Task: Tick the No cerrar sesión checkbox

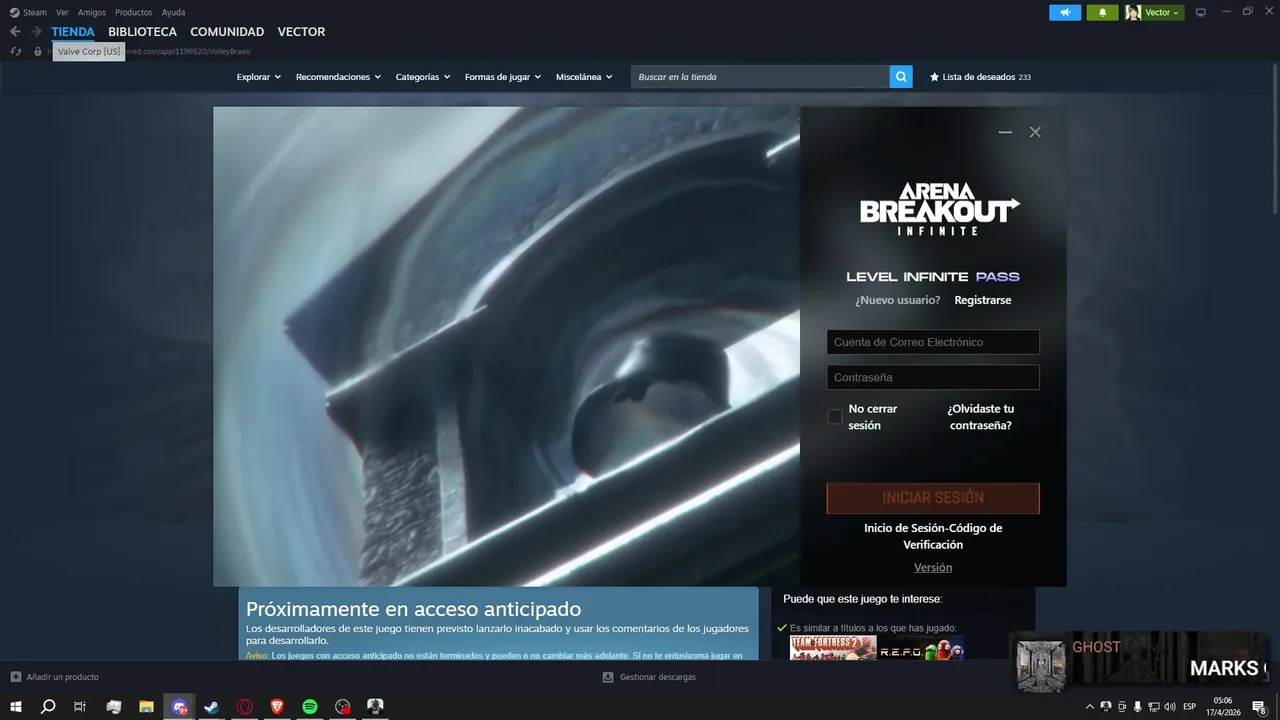Action: (835, 417)
